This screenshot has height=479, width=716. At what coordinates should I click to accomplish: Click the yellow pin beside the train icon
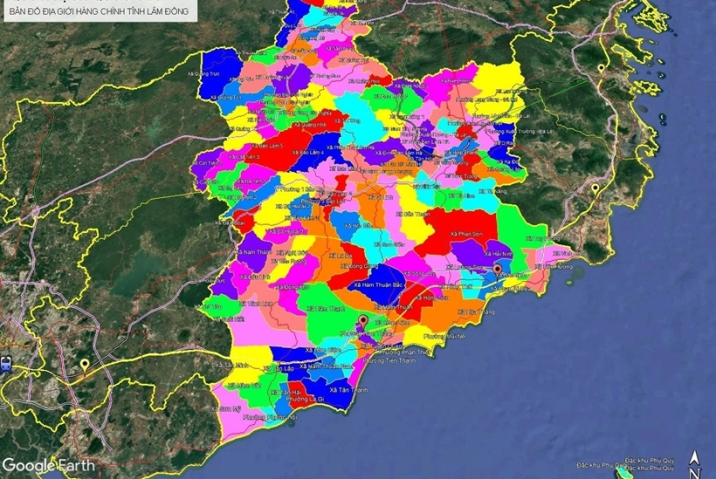(85, 364)
